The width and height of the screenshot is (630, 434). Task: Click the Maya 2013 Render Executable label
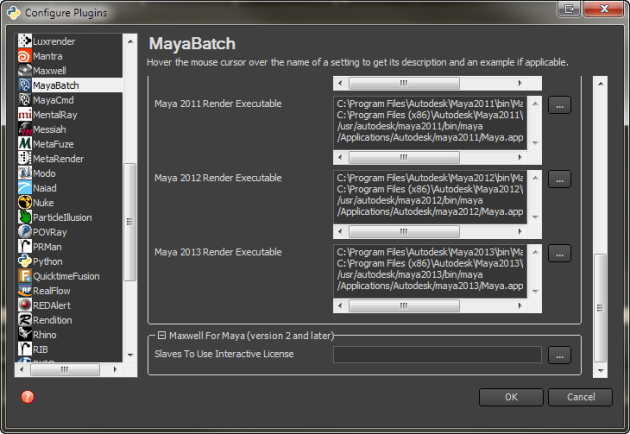218,252
